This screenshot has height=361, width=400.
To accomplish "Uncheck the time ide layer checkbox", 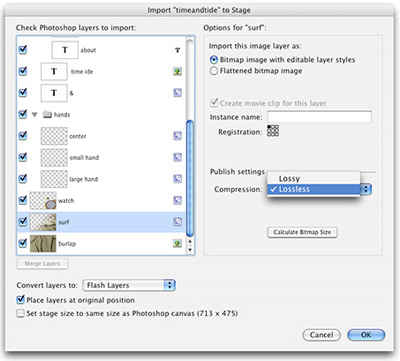I will pyautogui.click(x=23, y=71).
